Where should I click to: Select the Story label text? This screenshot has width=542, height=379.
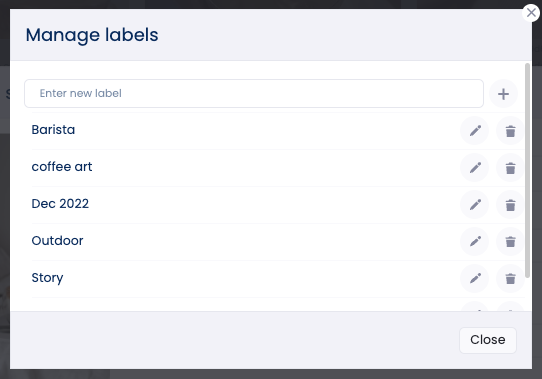(x=47, y=278)
